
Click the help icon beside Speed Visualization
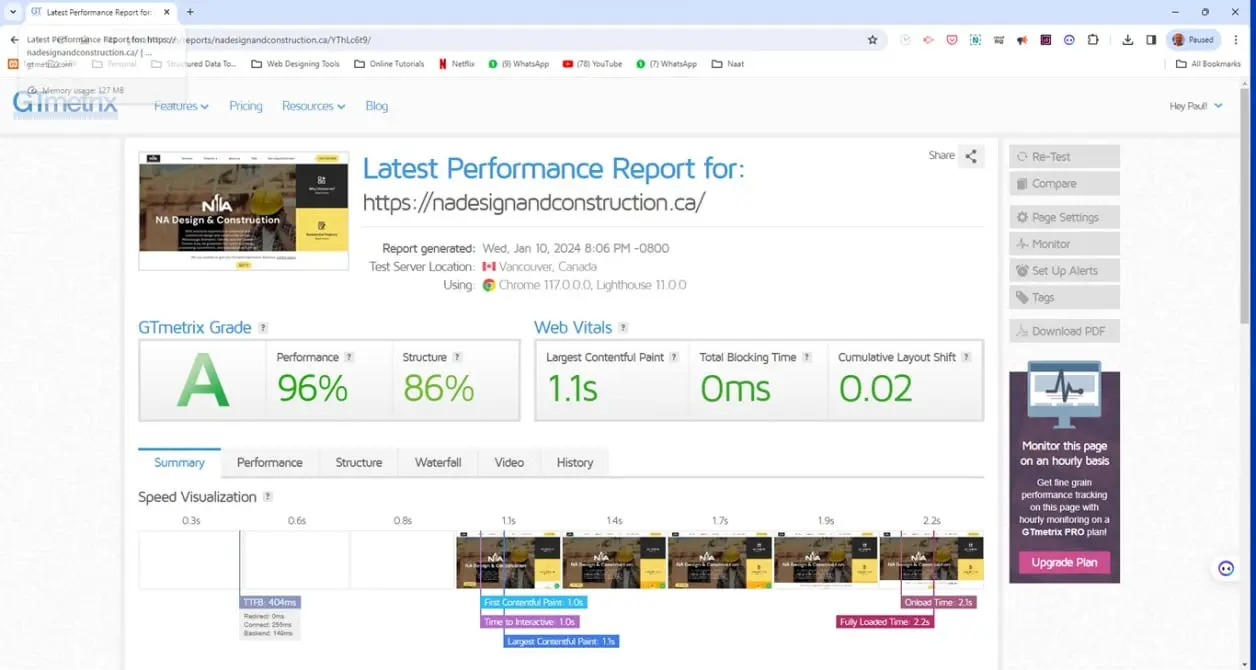[267, 497]
